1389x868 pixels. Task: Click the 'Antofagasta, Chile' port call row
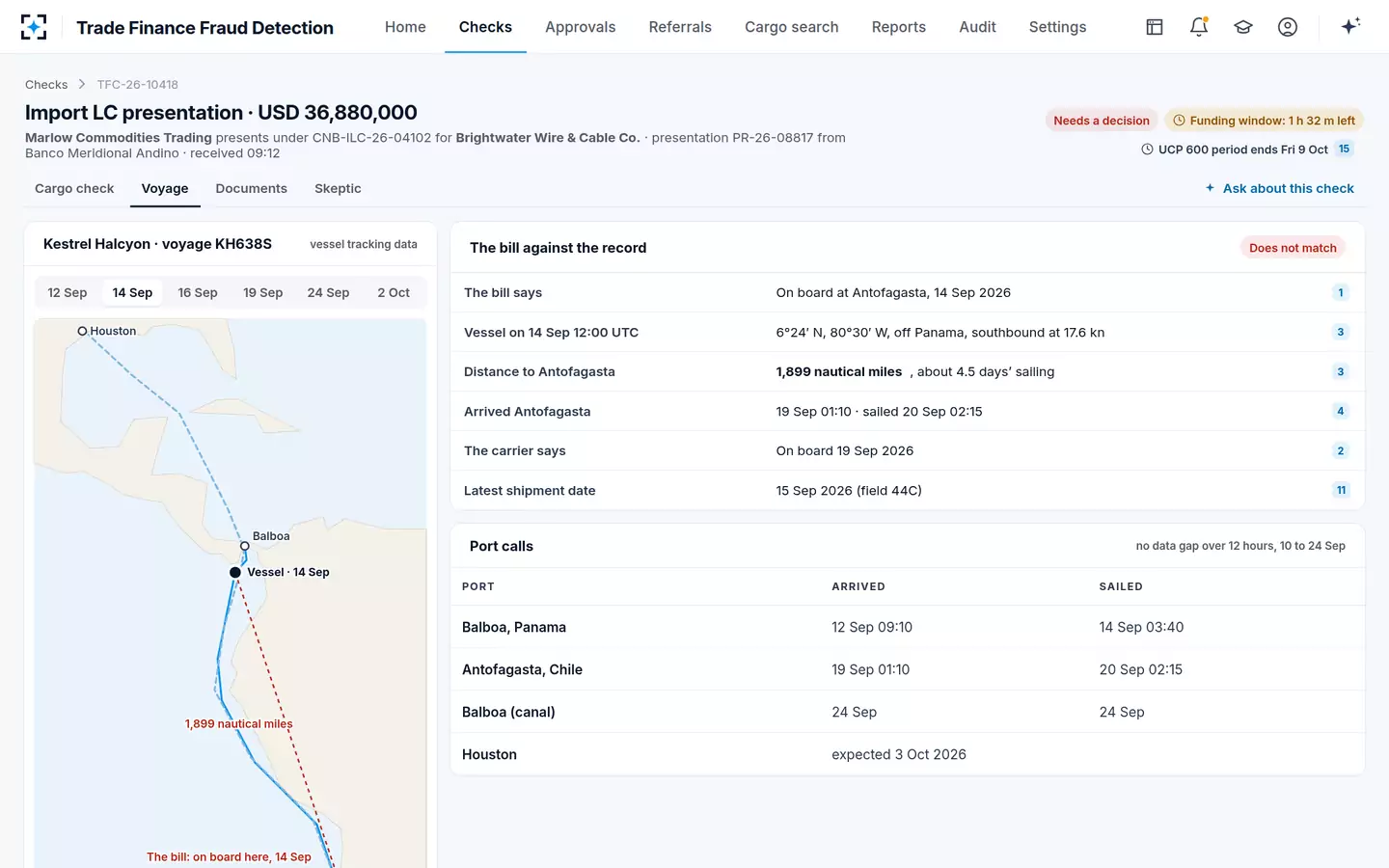[908, 669]
